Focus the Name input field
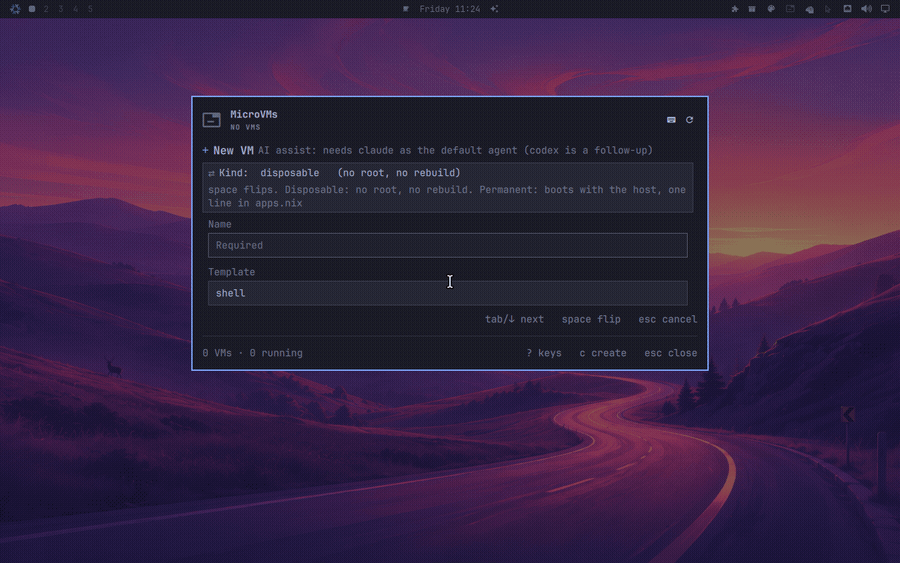This screenshot has height=563, width=900. coord(447,245)
